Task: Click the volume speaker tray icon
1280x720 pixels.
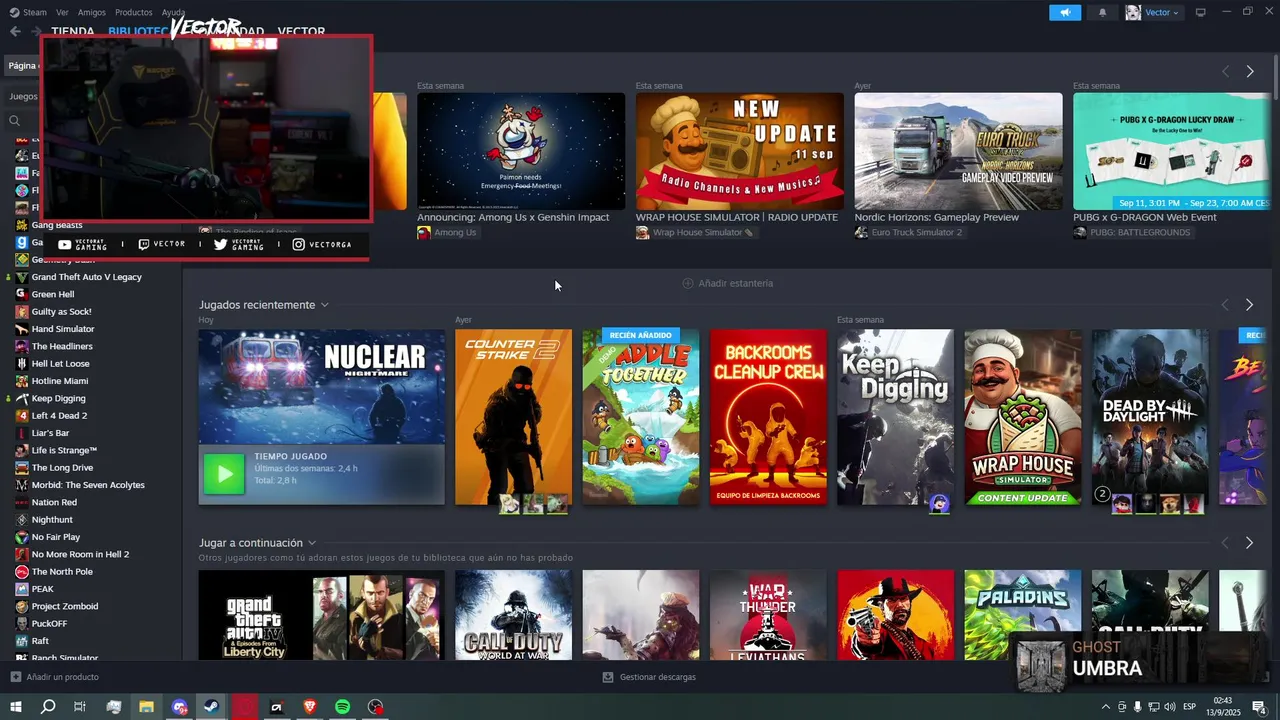Action: (1171, 707)
